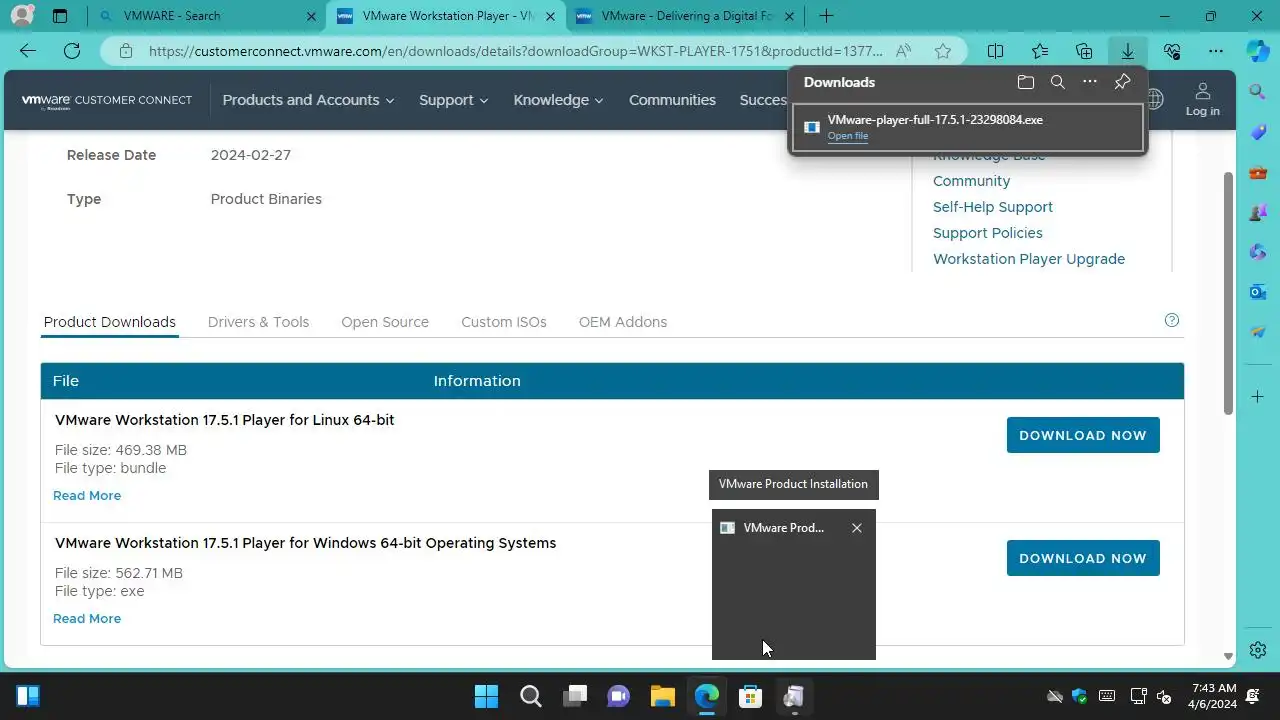This screenshot has height=720, width=1280.
Task: Refresh the page with reload icon
Action: 72,51
